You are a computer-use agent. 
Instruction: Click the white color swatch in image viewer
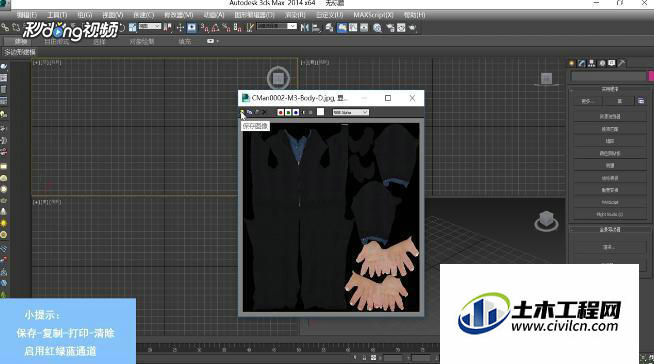pos(320,112)
